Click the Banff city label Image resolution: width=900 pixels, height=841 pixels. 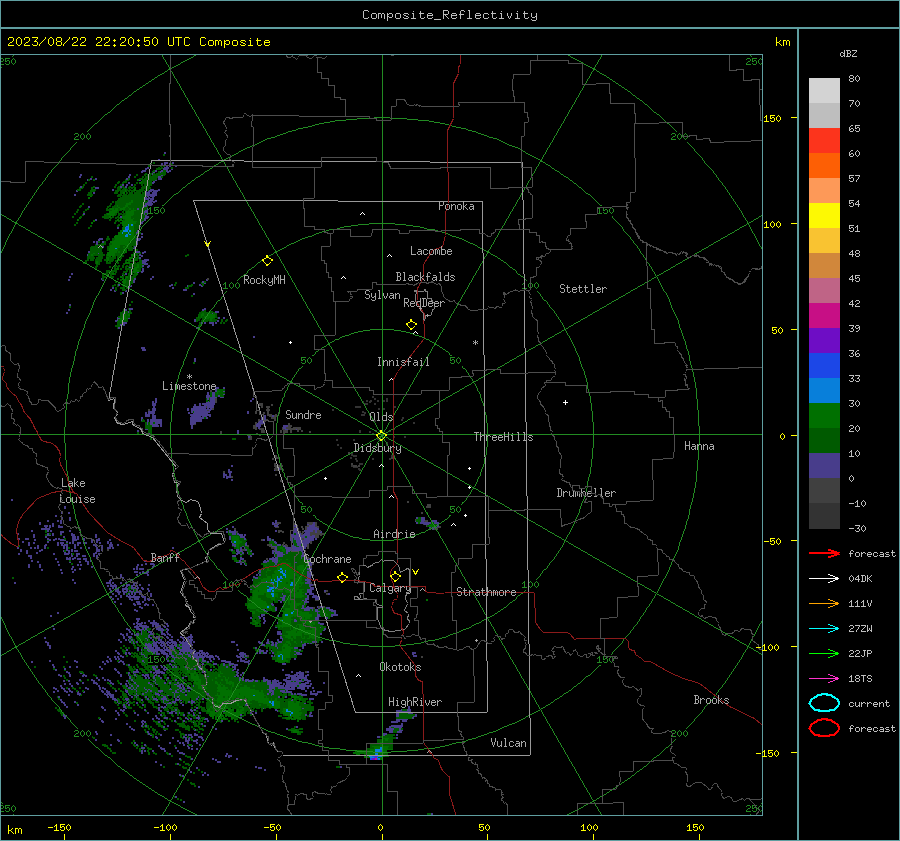tap(165, 558)
